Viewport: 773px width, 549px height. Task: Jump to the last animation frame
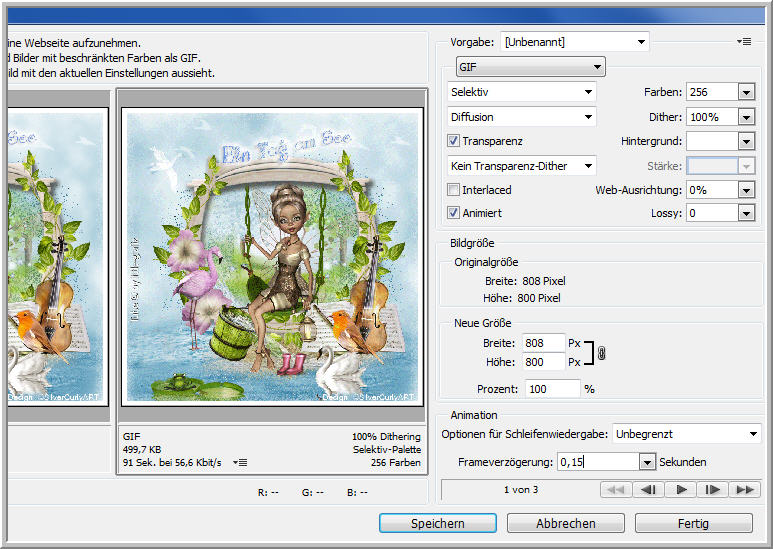point(744,489)
